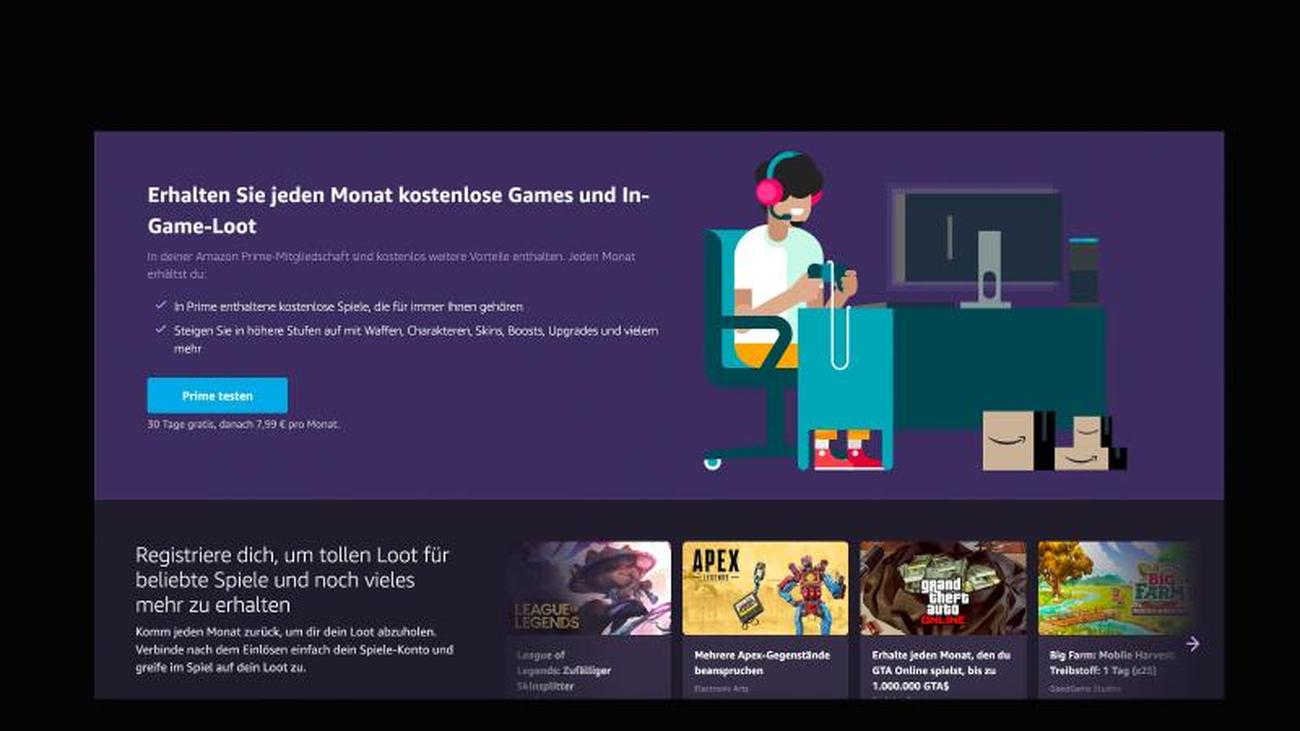
Task: Click the tan Amazon smile box
Action: click(1007, 440)
